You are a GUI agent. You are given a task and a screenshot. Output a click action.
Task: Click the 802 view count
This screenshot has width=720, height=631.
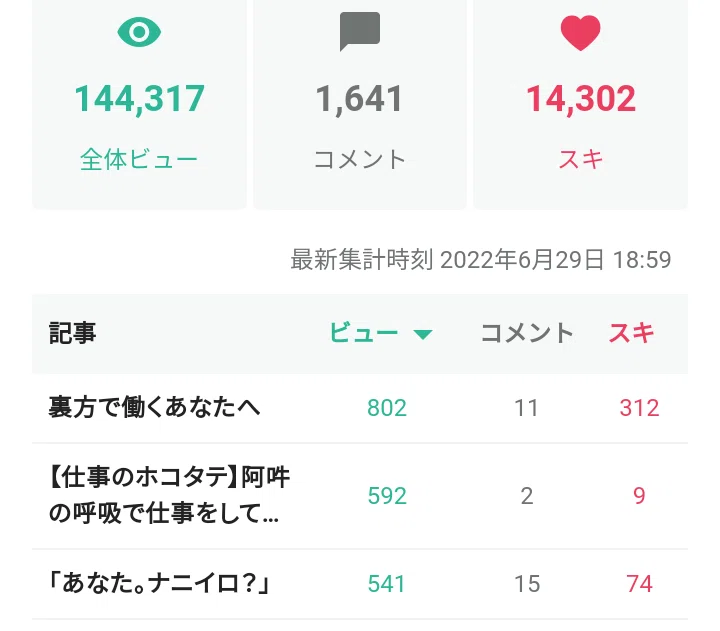[387, 408]
